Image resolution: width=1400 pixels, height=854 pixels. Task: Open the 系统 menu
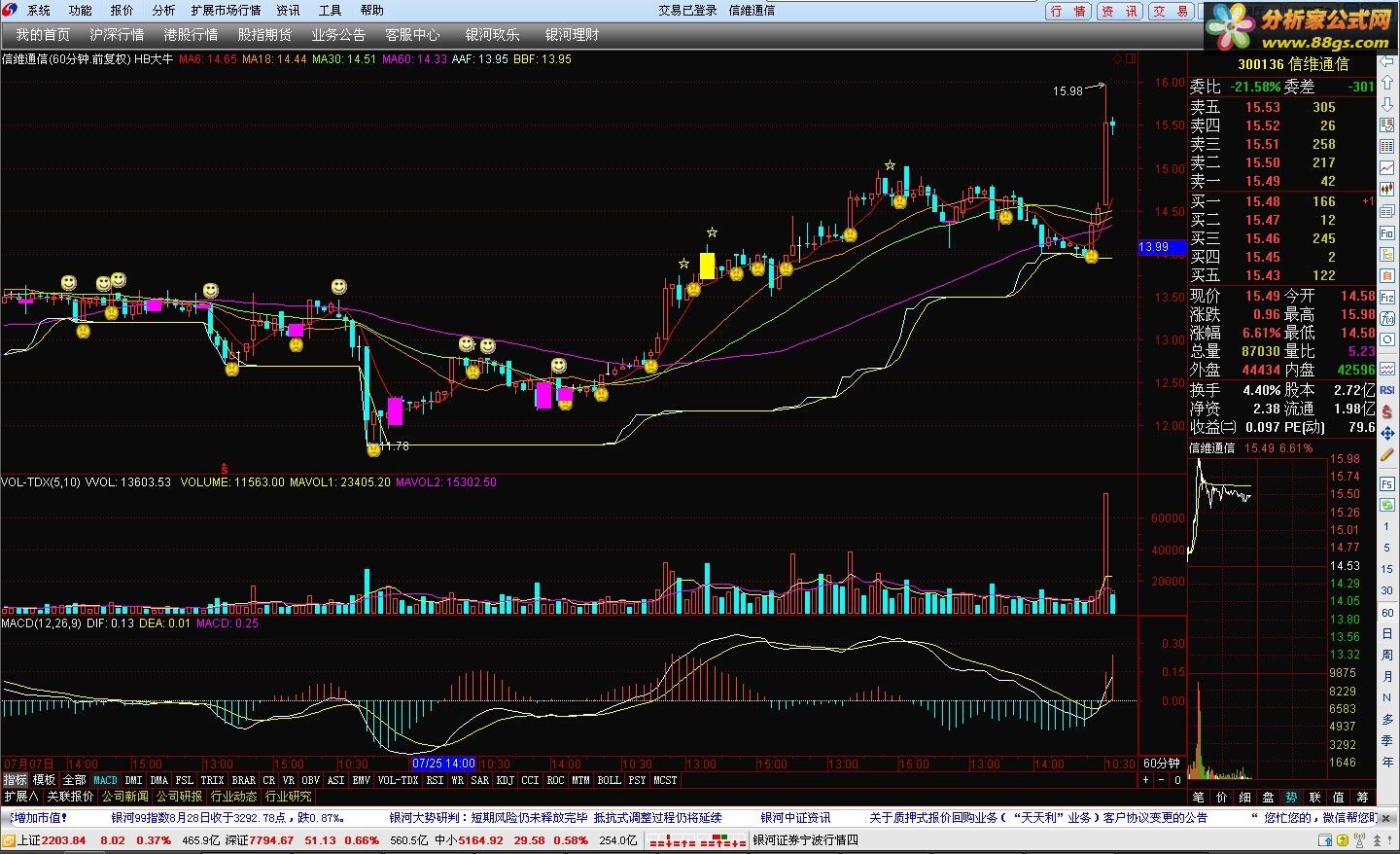point(39,11)
